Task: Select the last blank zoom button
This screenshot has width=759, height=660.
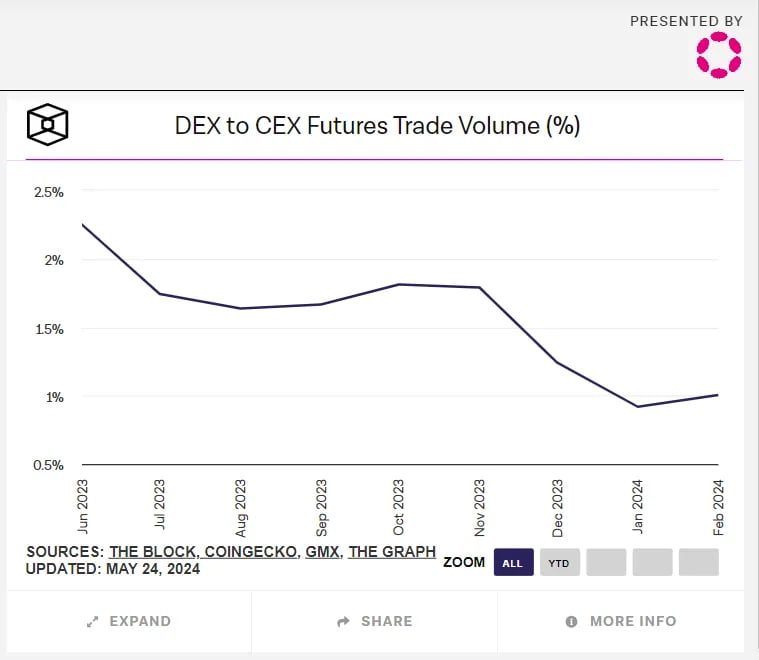Action: 698,562
